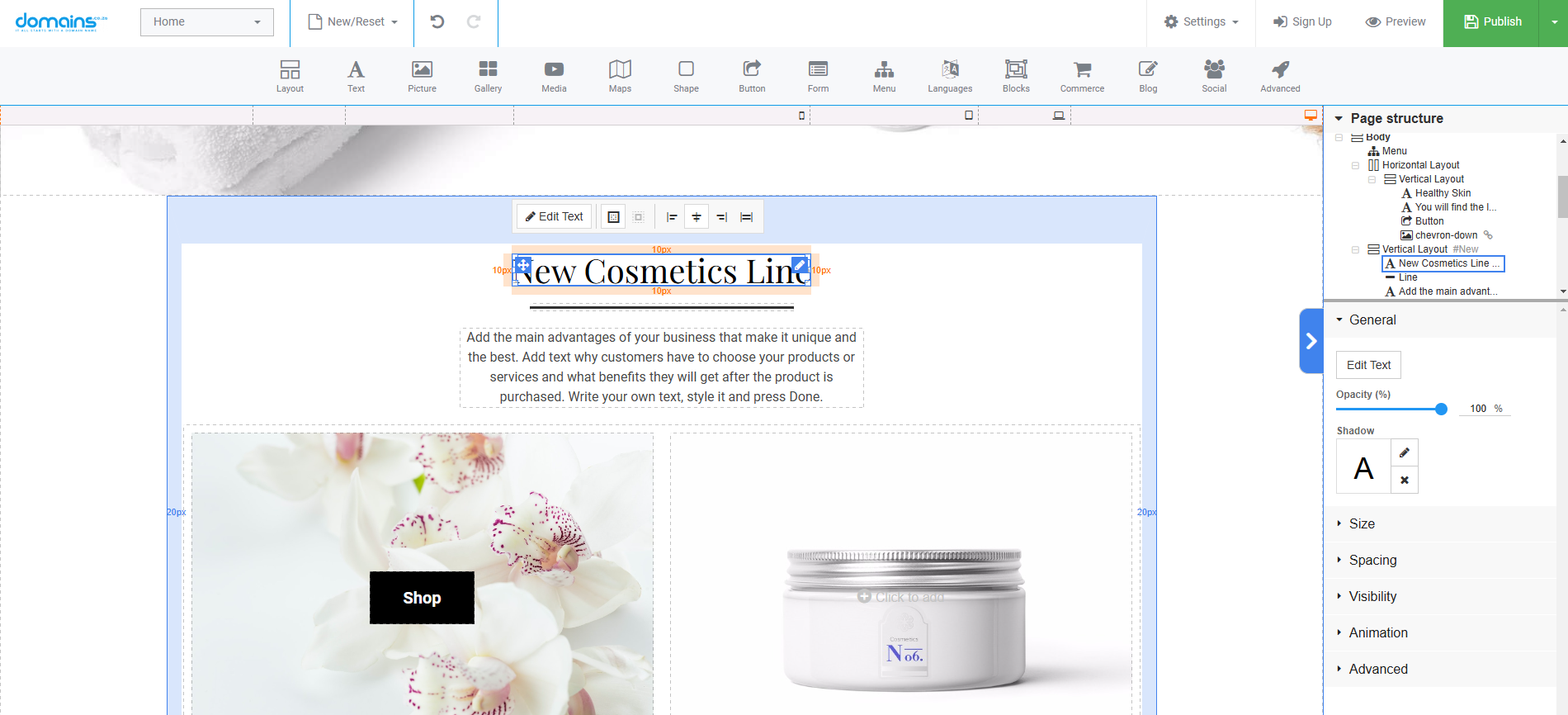Select Button item in page structure
Image resolution: width=1568 pixels, height=715 pixels.
(1423, 221)
